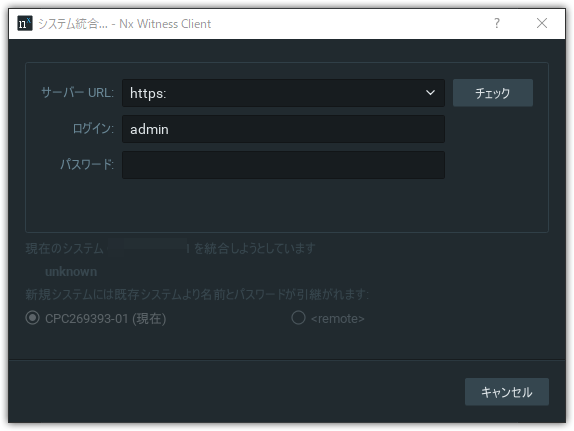Click the サーバー URL: label

click(78, 93)
